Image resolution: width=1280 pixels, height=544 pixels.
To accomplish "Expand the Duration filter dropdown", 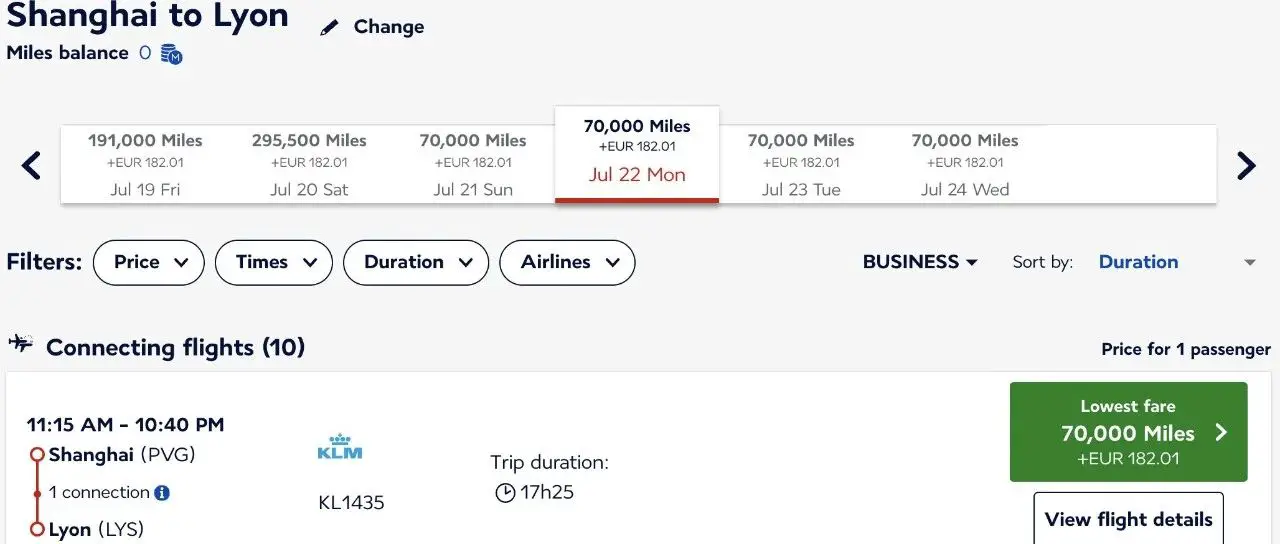I will pyautogui.click(x=416, y=262).
